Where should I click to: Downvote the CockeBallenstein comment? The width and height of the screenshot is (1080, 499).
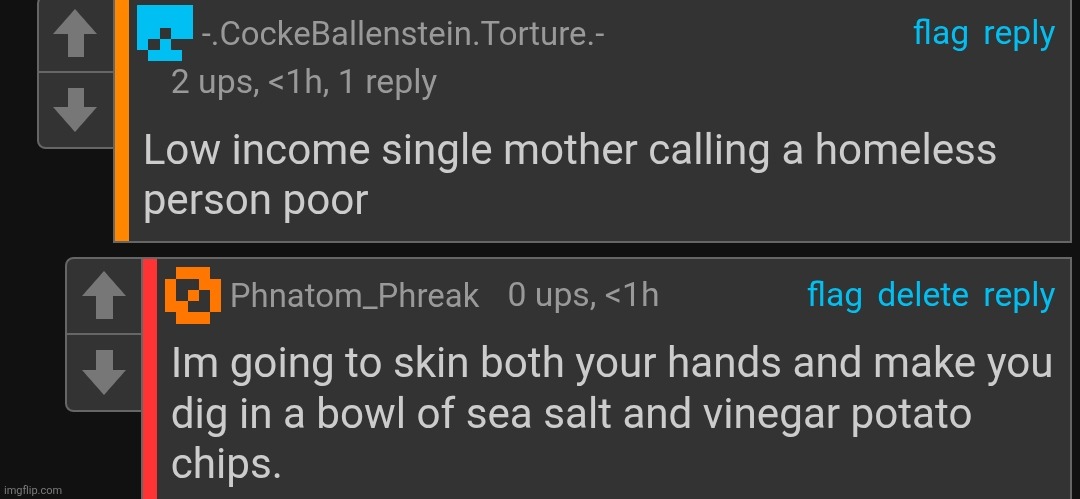74,110
